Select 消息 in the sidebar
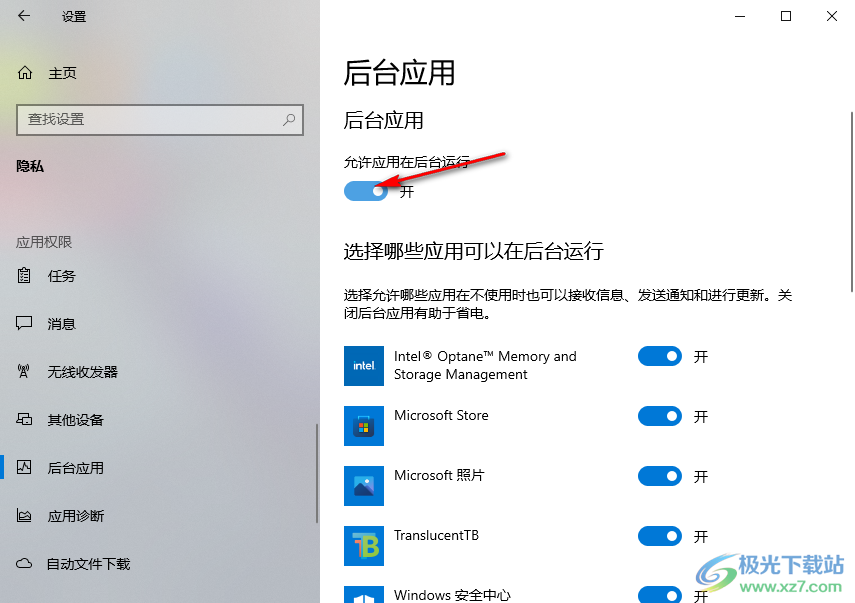Screen dimensions: 855x603 coord(62,324)
